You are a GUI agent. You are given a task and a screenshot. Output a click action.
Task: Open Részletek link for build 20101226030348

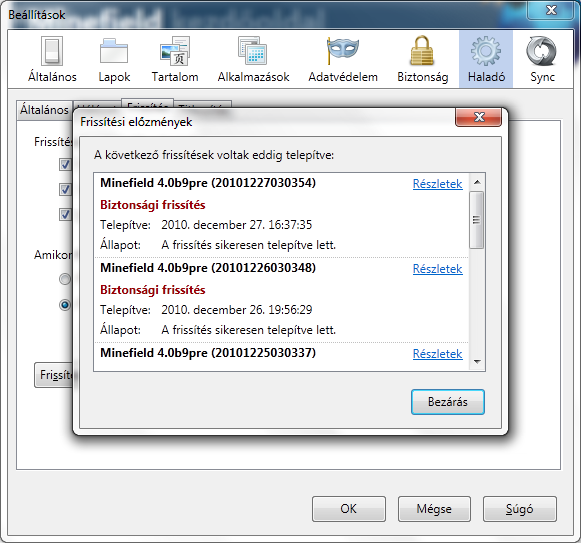pos(438,269)
